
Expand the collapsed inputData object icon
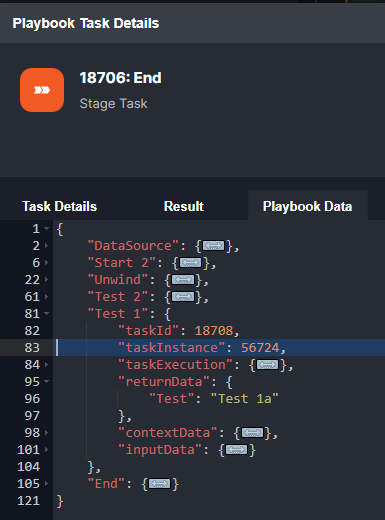(237, 450)
